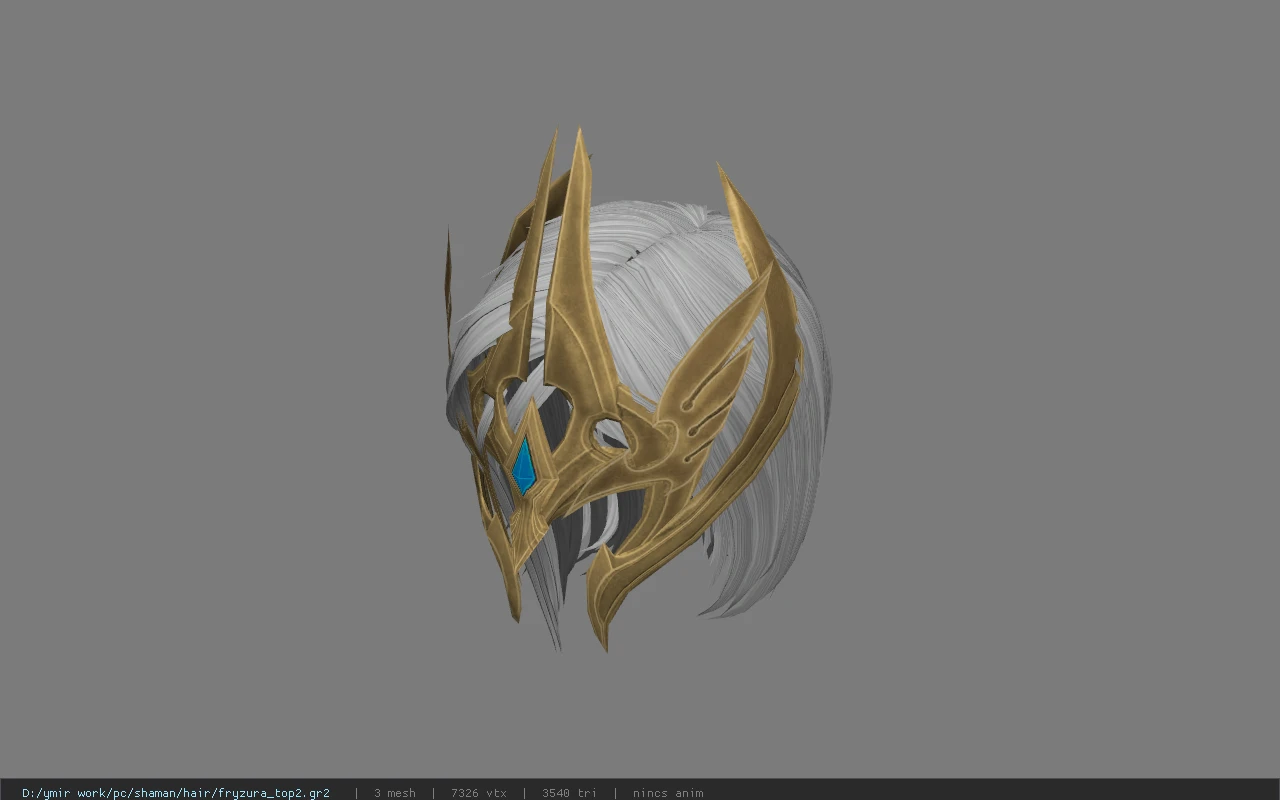1280x800 pixels.
Task: Click the blue gem on the helmet
Action: [x=524, y=466]
